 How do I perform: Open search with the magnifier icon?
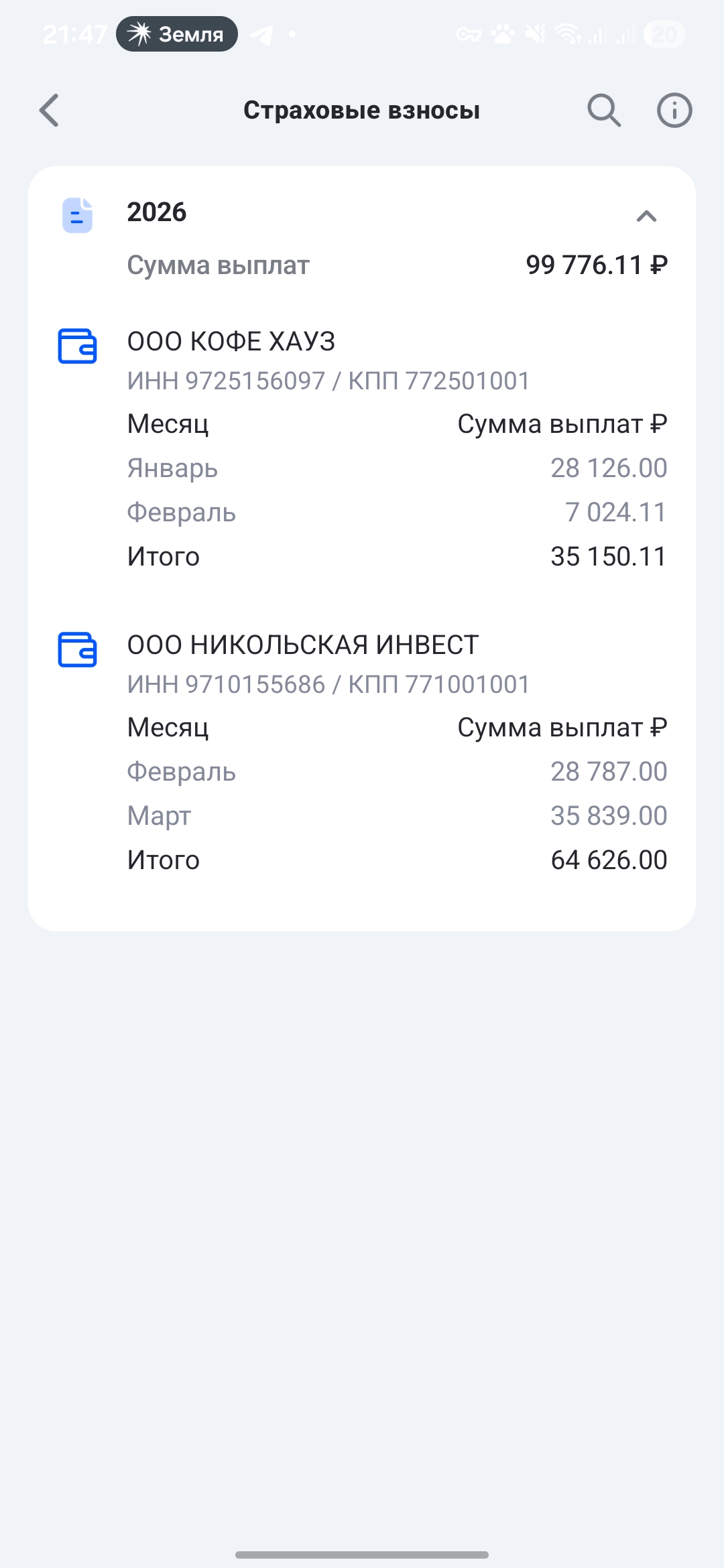604,110
